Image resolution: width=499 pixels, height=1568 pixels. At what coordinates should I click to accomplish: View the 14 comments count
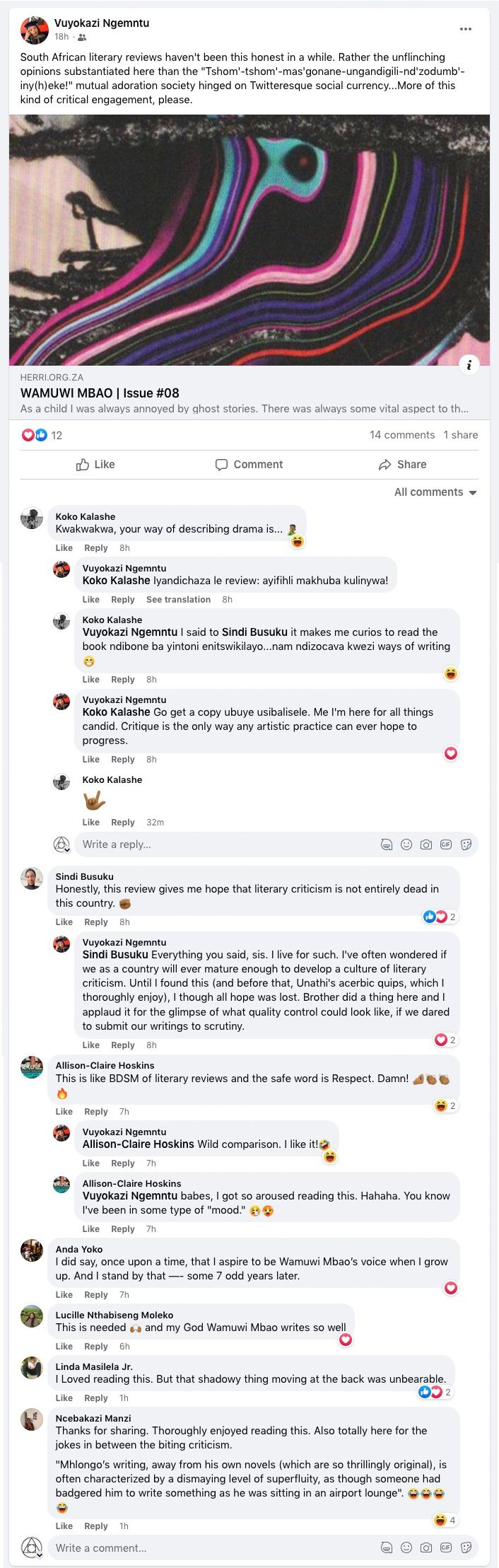(x=401, y=435)
